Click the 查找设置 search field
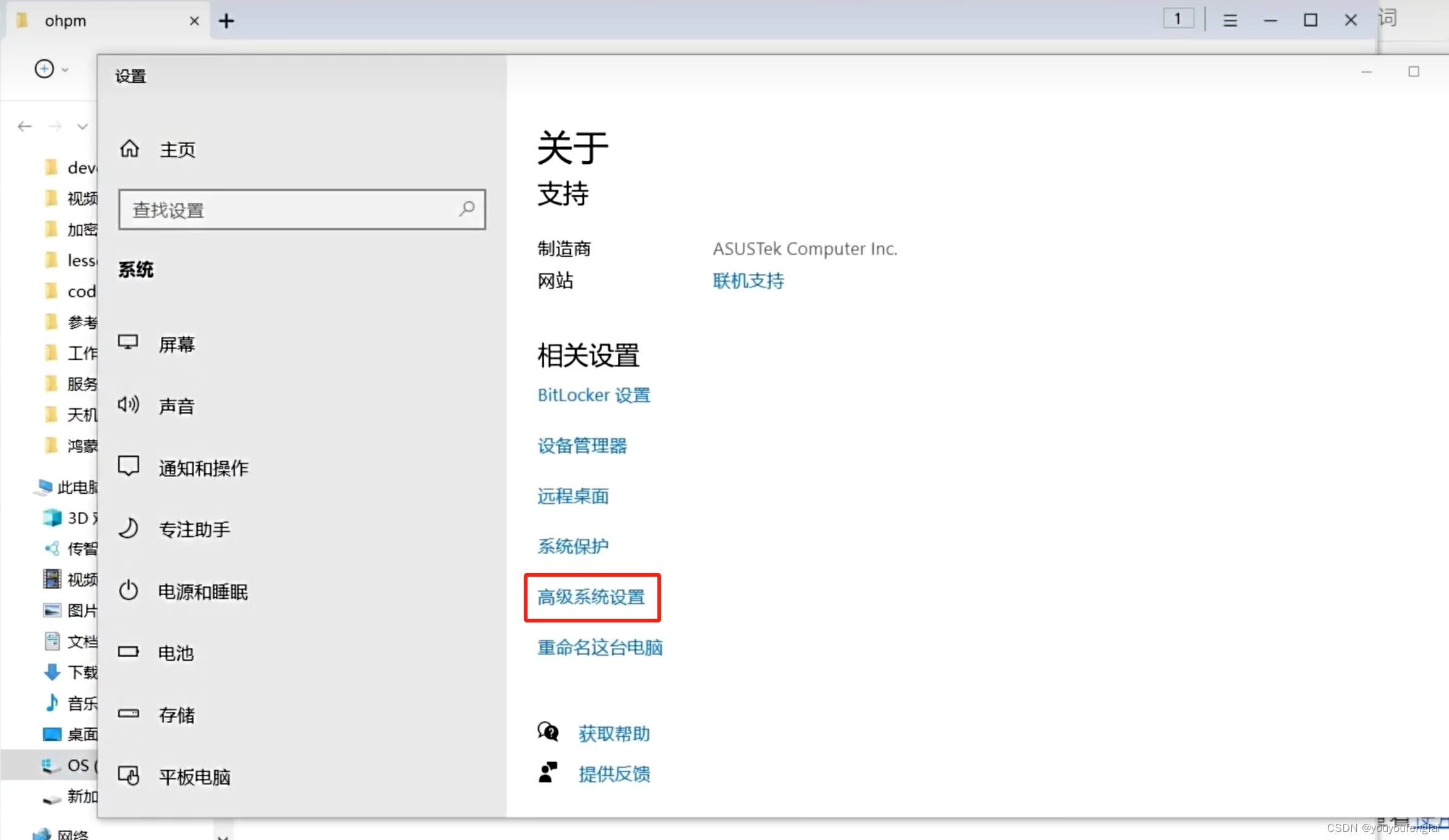Screen dimensions: 1449x840 [x=302, y=210]
